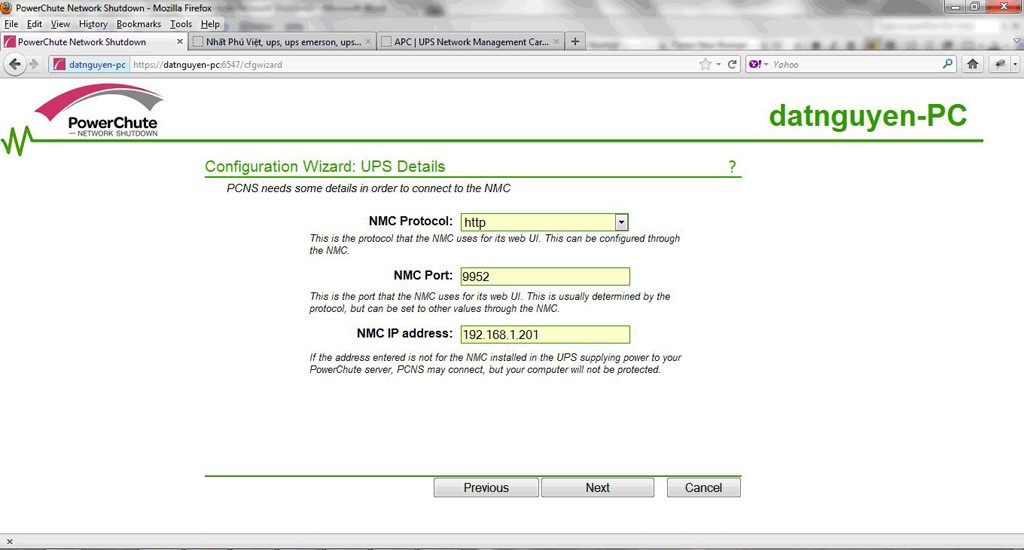Open the Firefox home page icon
1024x550 pixels.
[x=972, y=64]
